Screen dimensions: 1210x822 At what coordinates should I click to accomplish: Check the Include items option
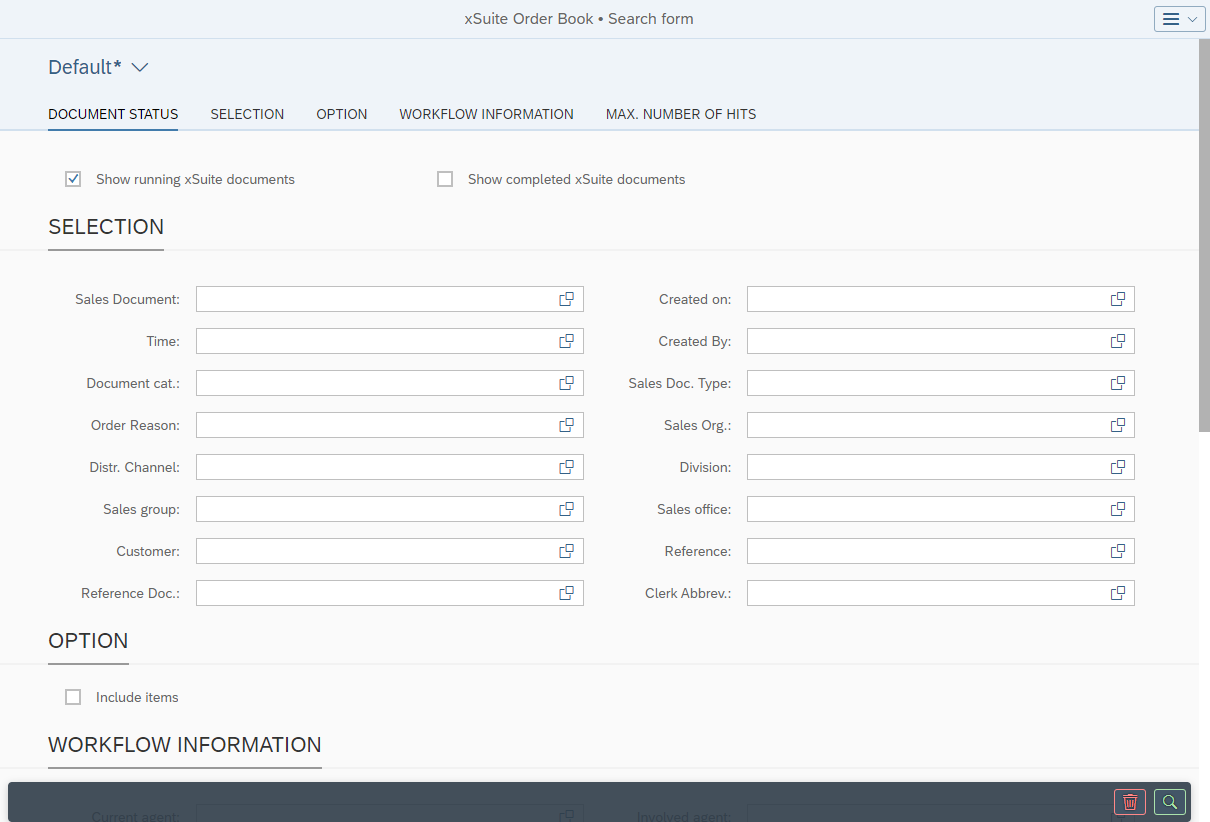tap(73, 697)
